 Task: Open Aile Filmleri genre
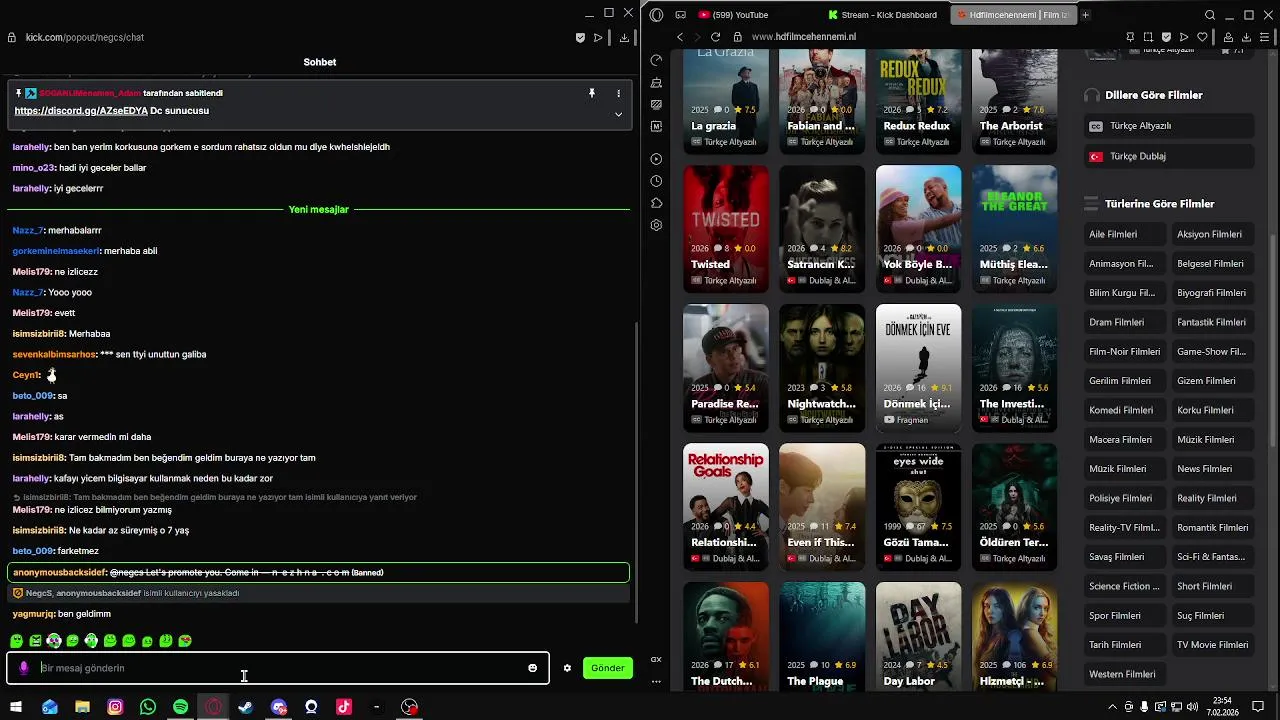[1124, 234]
